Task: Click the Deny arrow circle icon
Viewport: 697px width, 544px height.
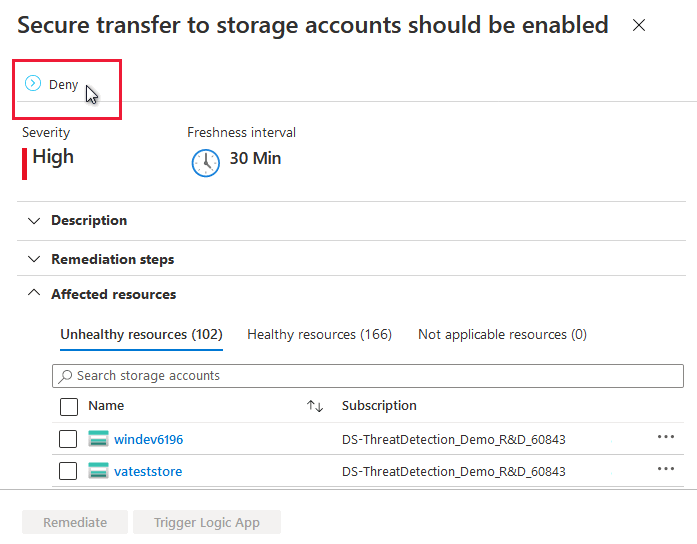Action: (33, 84)
